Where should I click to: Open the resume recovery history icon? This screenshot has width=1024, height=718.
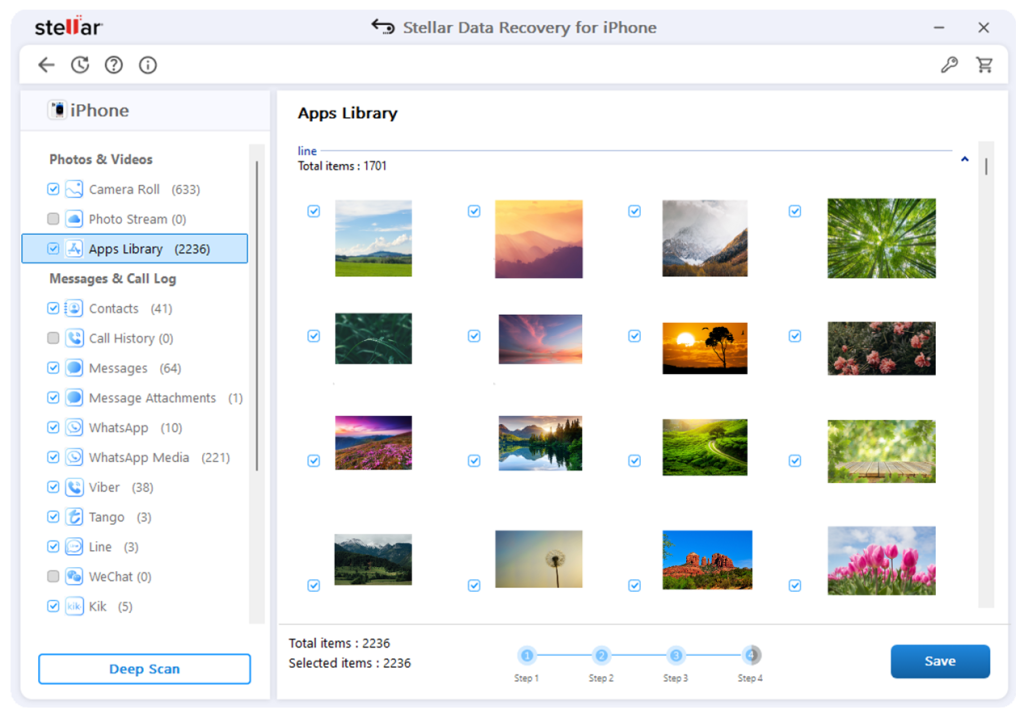(80, 65)
